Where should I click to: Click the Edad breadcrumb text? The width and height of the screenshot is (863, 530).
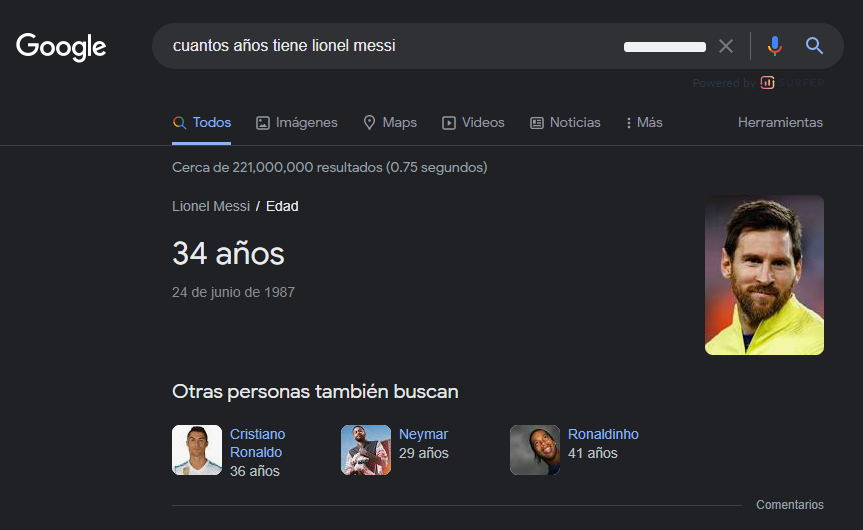(282, 206)
